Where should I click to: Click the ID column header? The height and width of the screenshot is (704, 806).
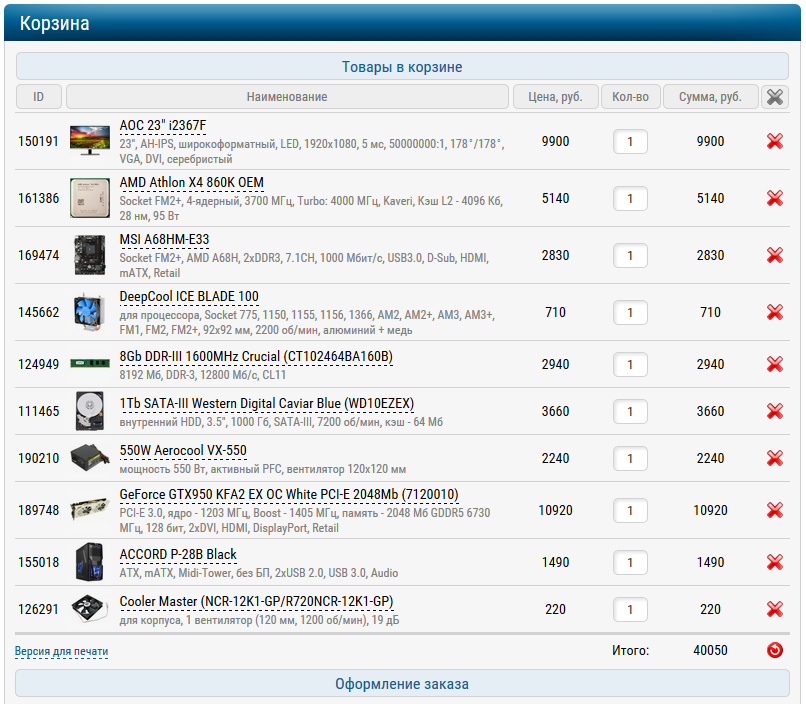[x=39, y=97]
